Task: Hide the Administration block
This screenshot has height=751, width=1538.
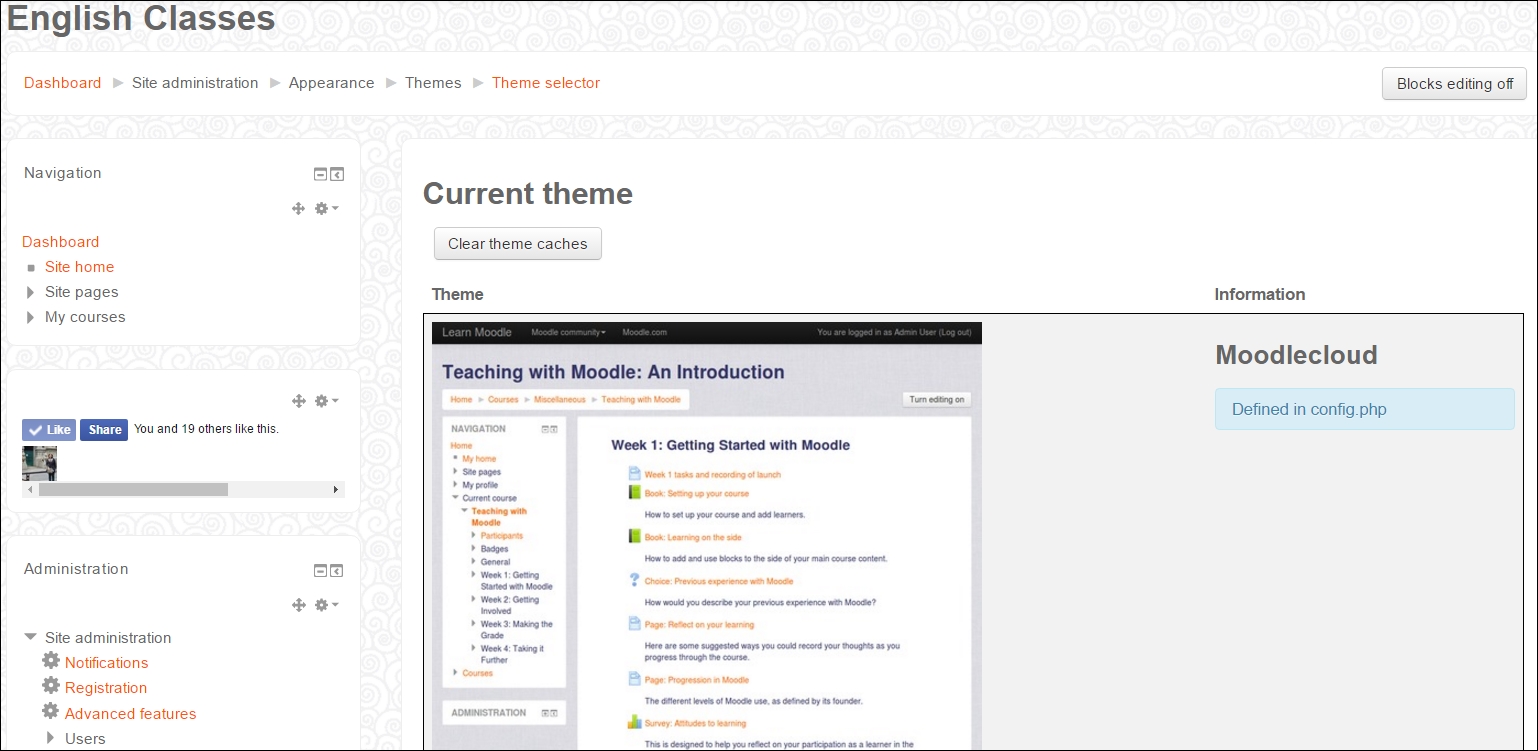Action: pyautogui.click(x=320, y=571)
